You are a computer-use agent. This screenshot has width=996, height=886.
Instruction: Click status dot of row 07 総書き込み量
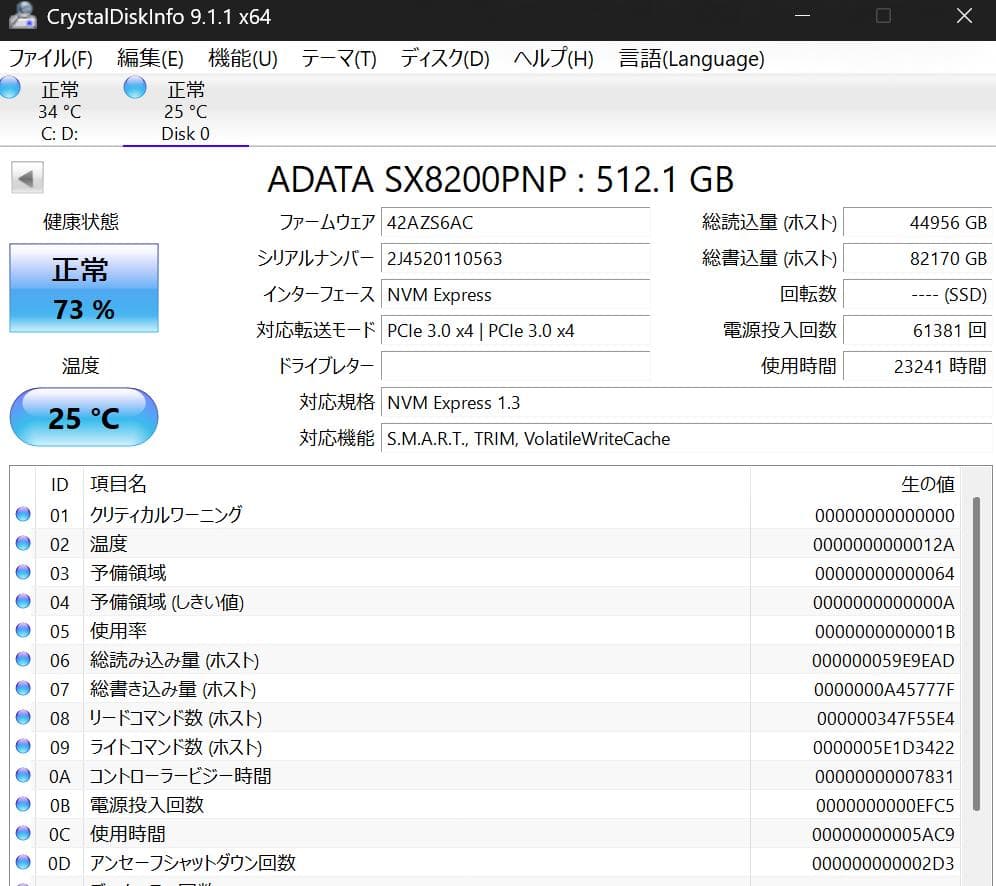(24, 688)
